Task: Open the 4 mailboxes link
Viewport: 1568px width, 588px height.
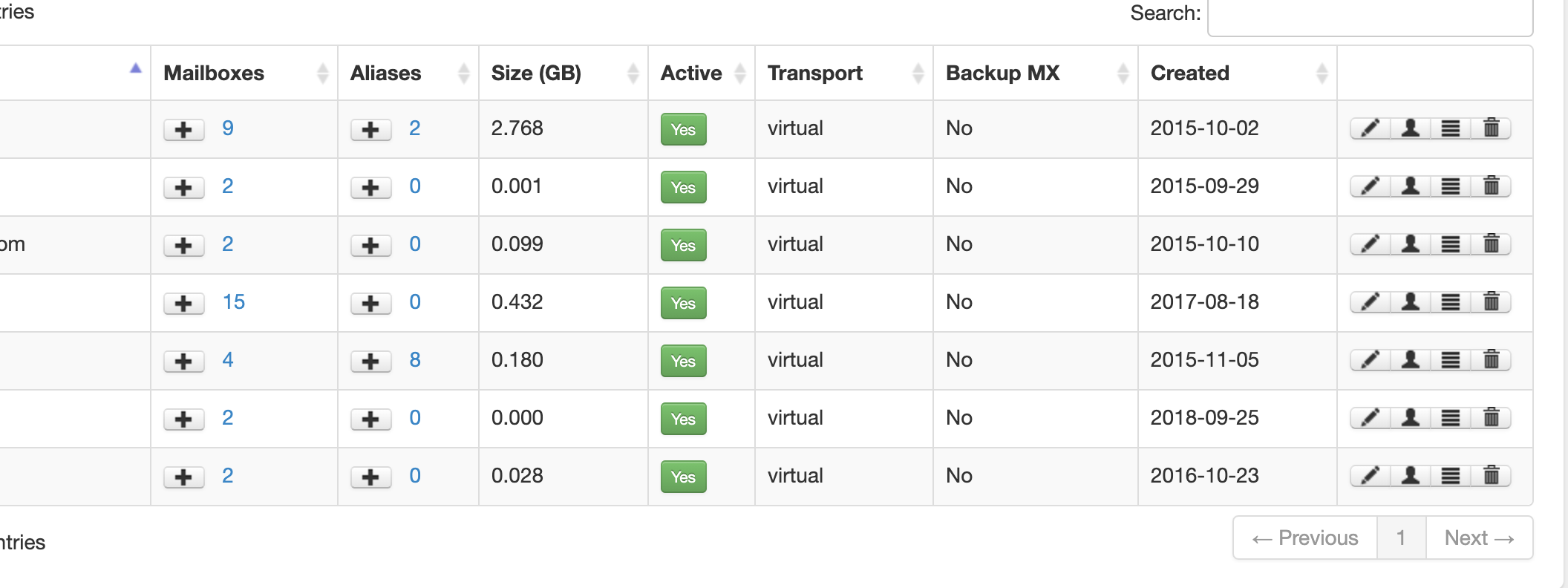Action: 228,360
